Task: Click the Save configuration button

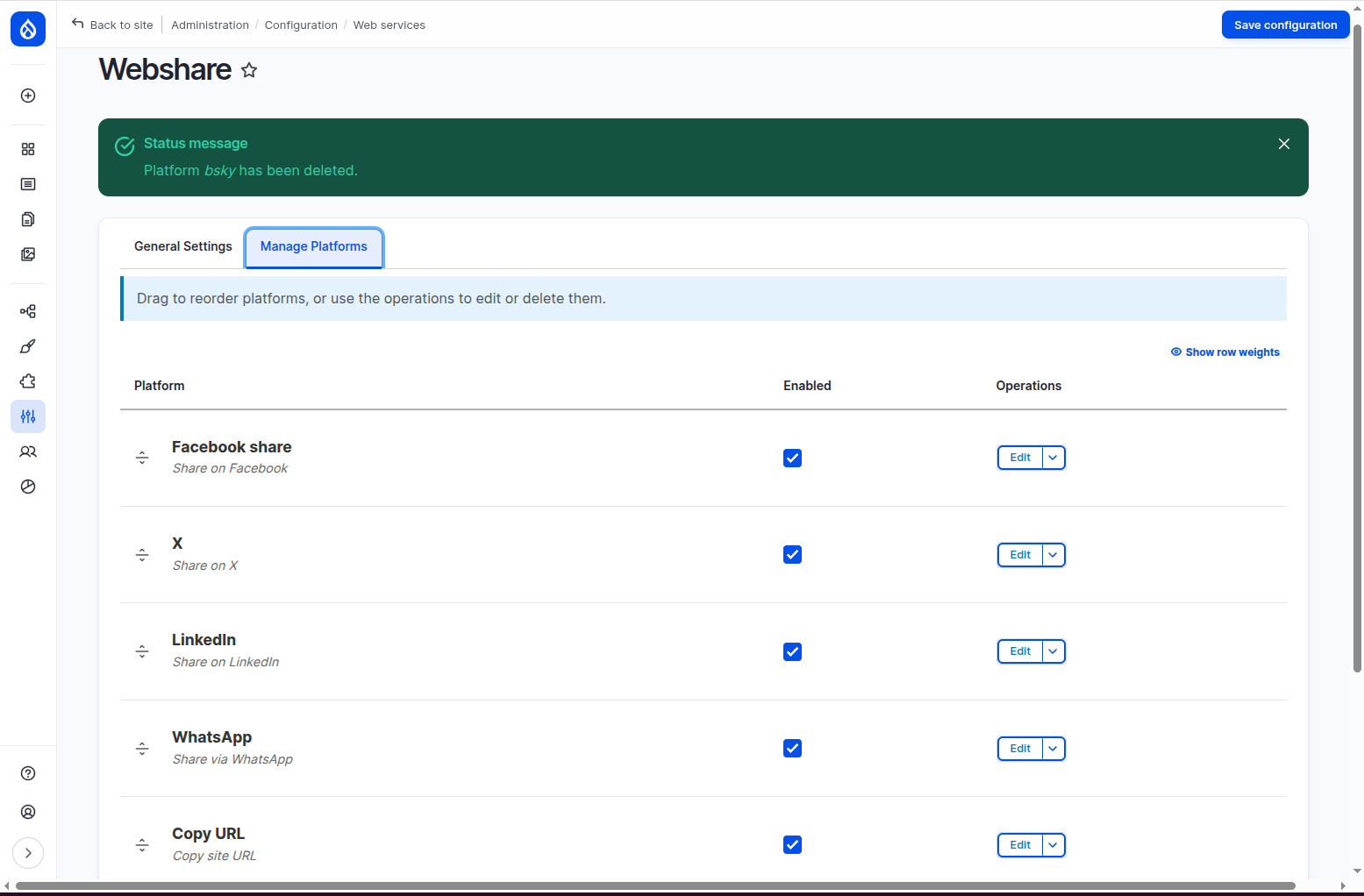Action: [1285, 25]
